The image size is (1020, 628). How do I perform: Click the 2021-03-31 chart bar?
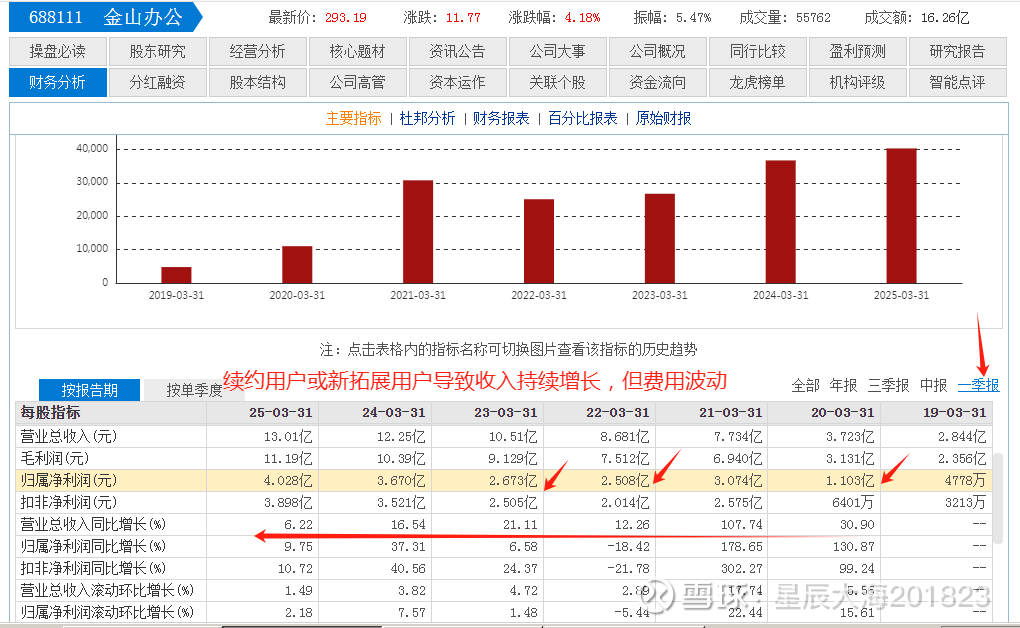pos(418,232)
